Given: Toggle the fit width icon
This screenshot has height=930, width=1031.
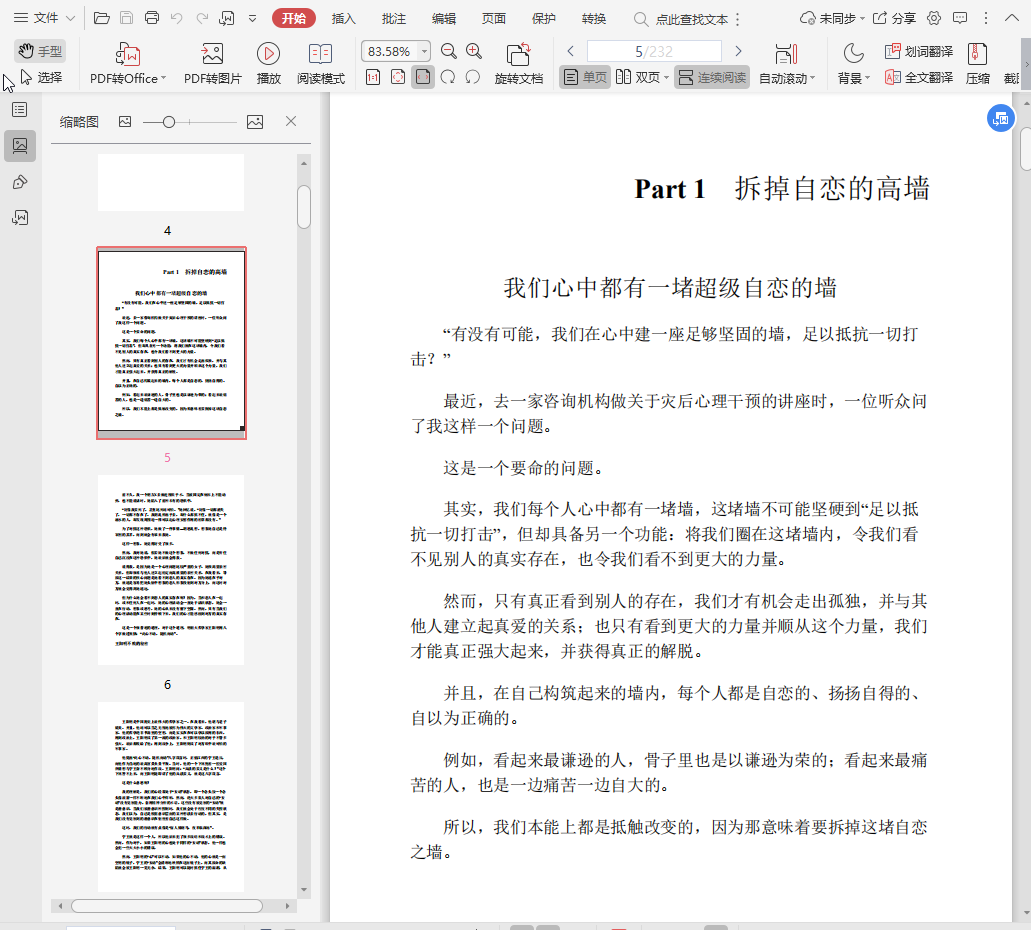Looking at the screenshot, I should click(423, 77).
